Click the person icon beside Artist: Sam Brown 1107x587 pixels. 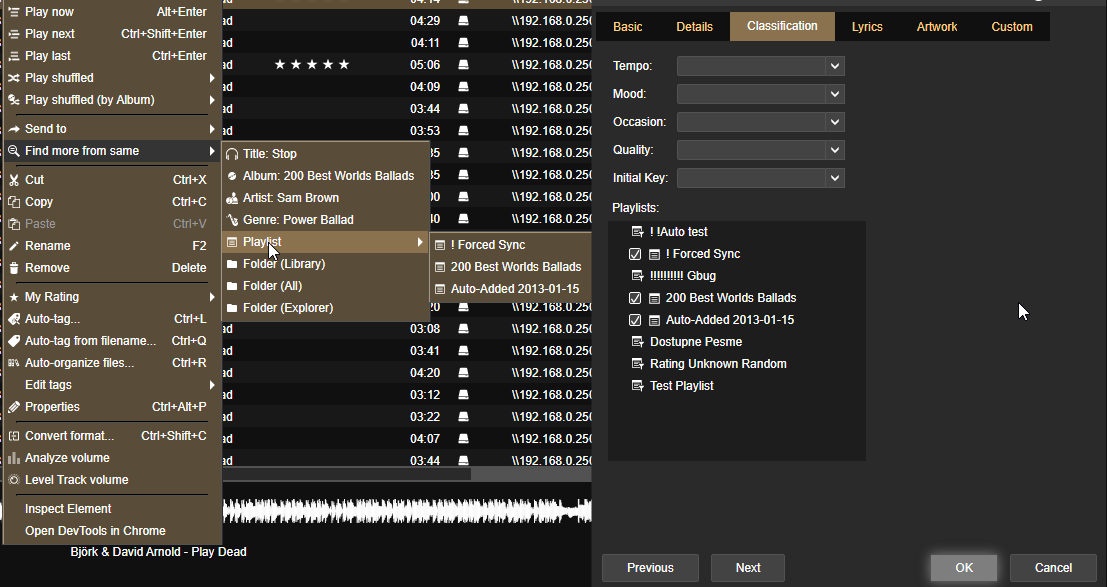click(x=232, y=198)
